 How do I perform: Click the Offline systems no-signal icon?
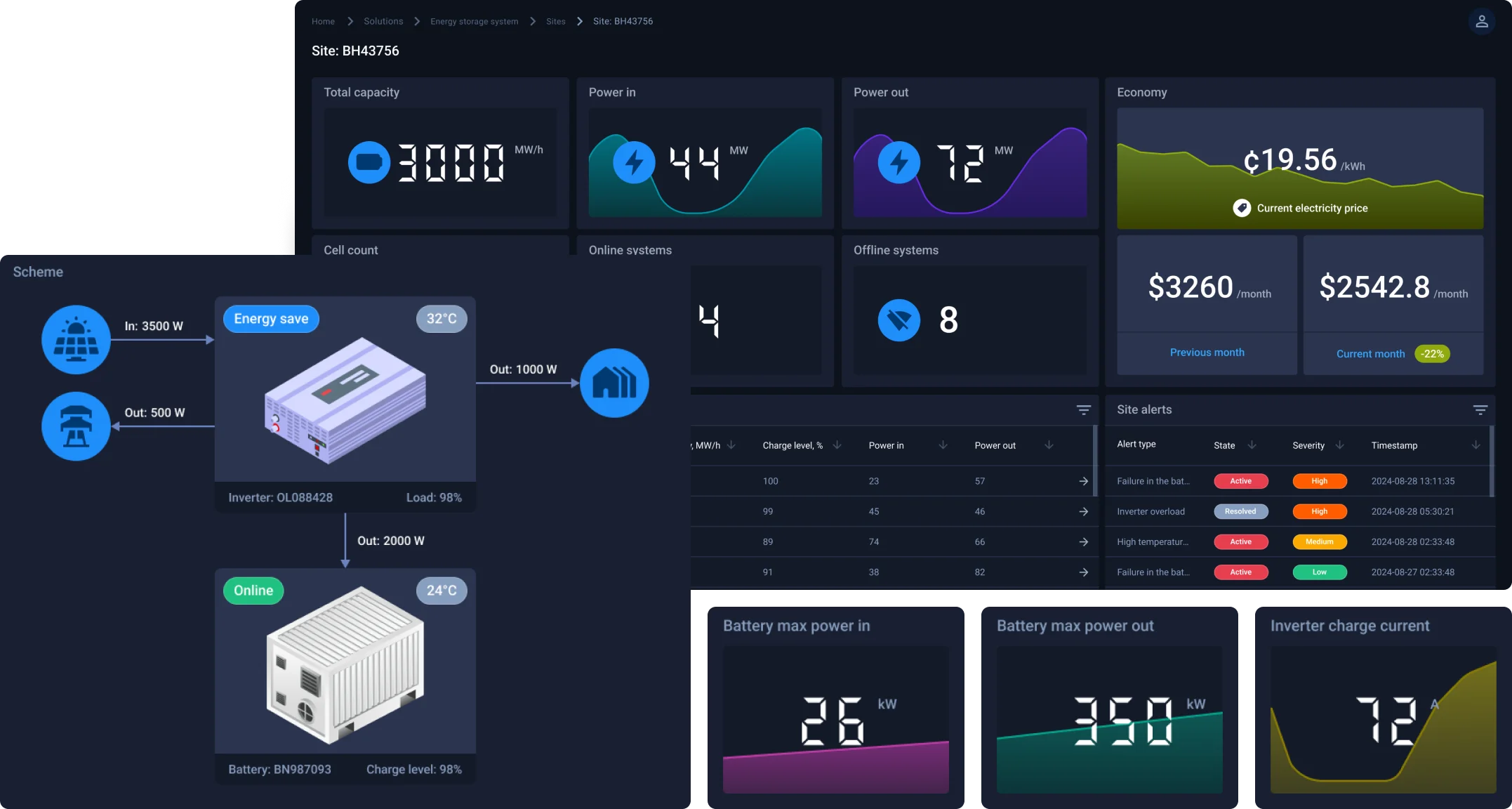click(x=899, y=320)
